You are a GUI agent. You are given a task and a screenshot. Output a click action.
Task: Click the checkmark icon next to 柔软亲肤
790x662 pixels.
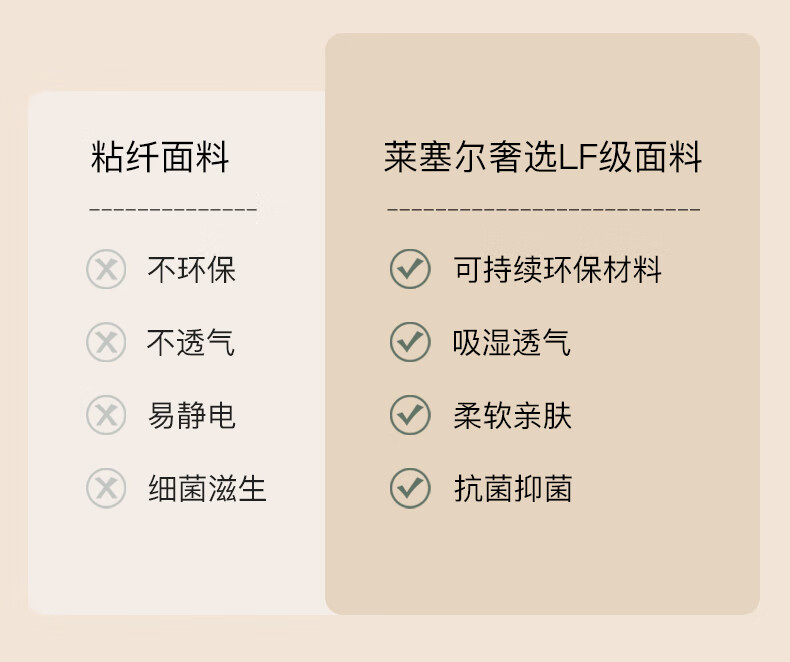click(409, 415)
